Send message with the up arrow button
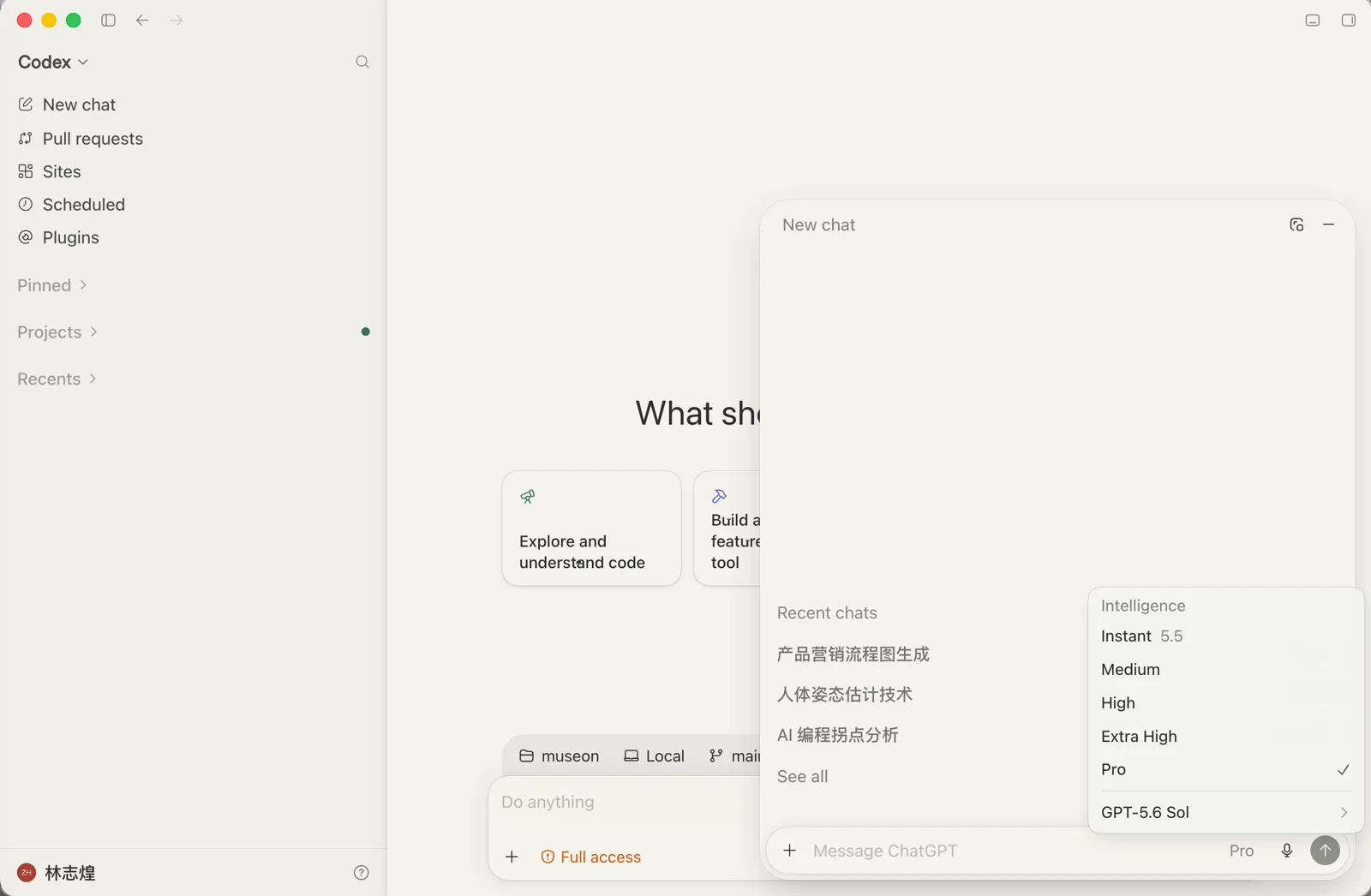 [1325, 851]
